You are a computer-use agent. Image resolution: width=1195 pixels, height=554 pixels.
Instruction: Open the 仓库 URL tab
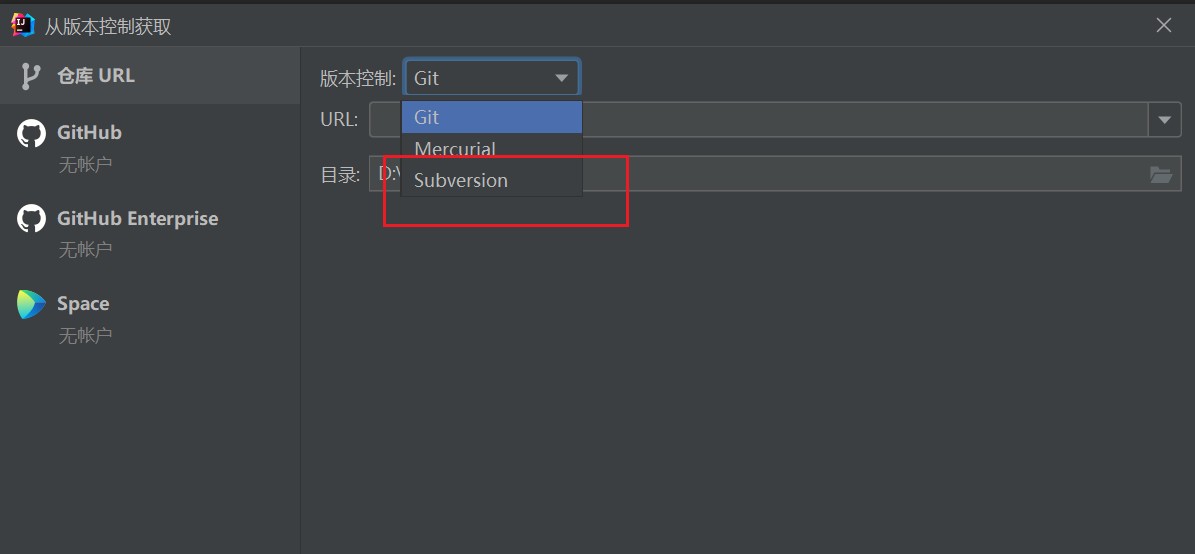coord(95,76)
